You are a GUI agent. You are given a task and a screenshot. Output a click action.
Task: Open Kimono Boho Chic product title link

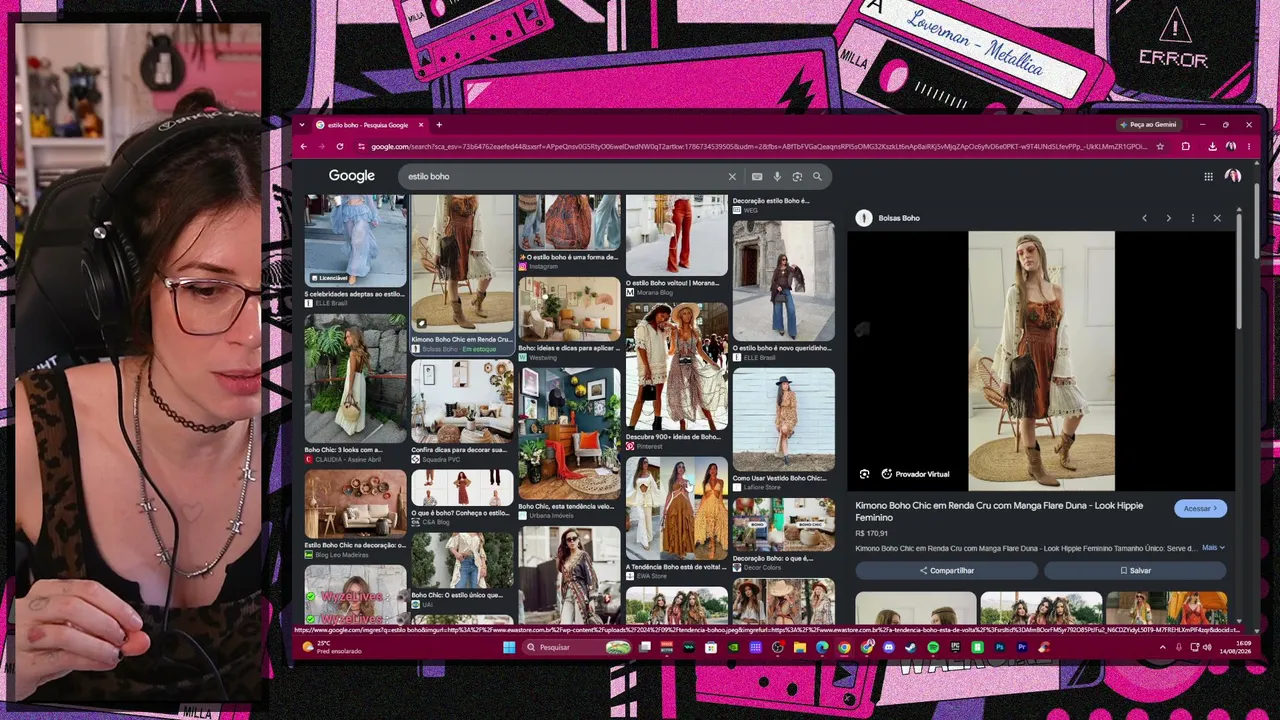[999, 511]
